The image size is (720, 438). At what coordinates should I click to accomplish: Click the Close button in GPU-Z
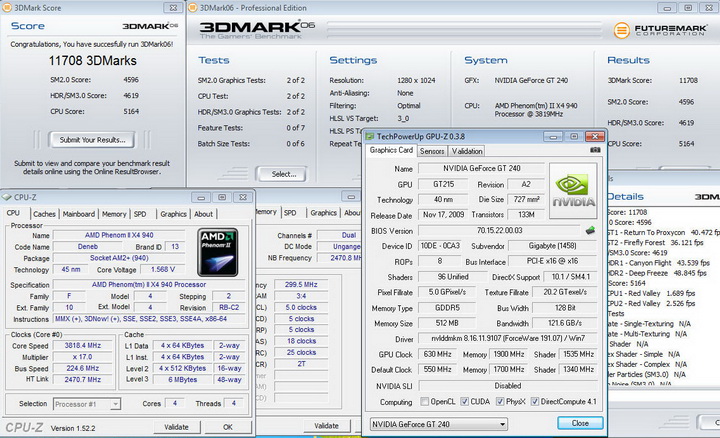(580, 423)
